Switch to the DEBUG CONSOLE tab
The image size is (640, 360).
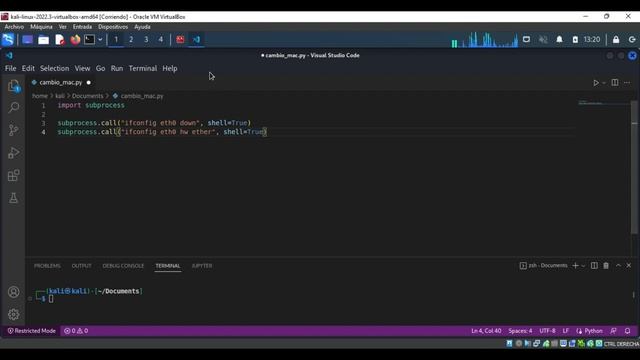click(x=123, y=266)
